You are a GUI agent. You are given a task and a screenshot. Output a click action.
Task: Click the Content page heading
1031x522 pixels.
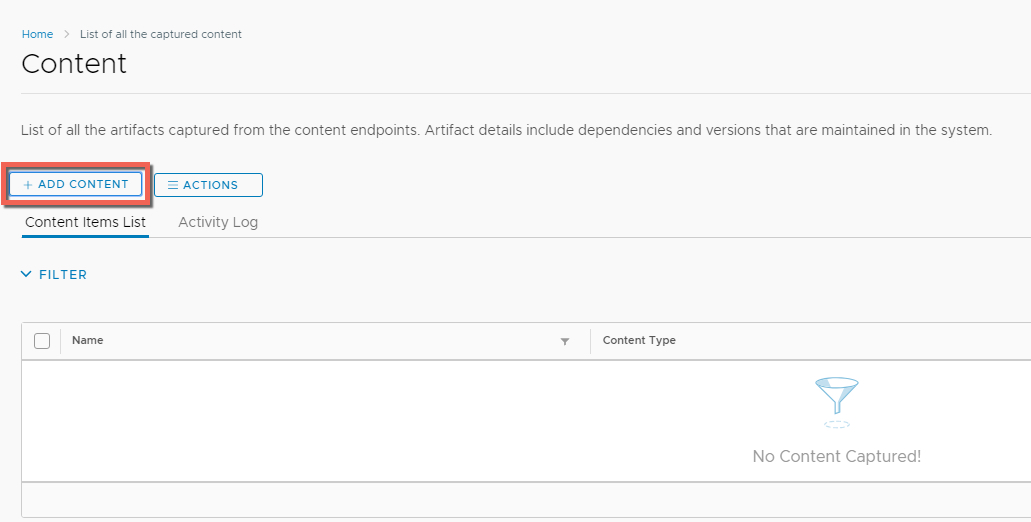click(x=74, y=64)
